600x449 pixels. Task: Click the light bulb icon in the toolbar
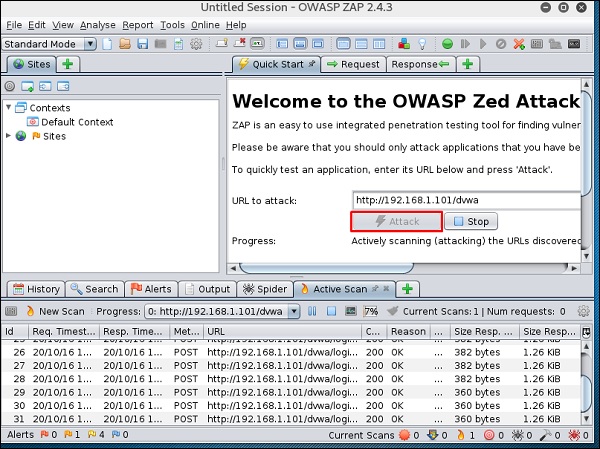coord(422,44)
